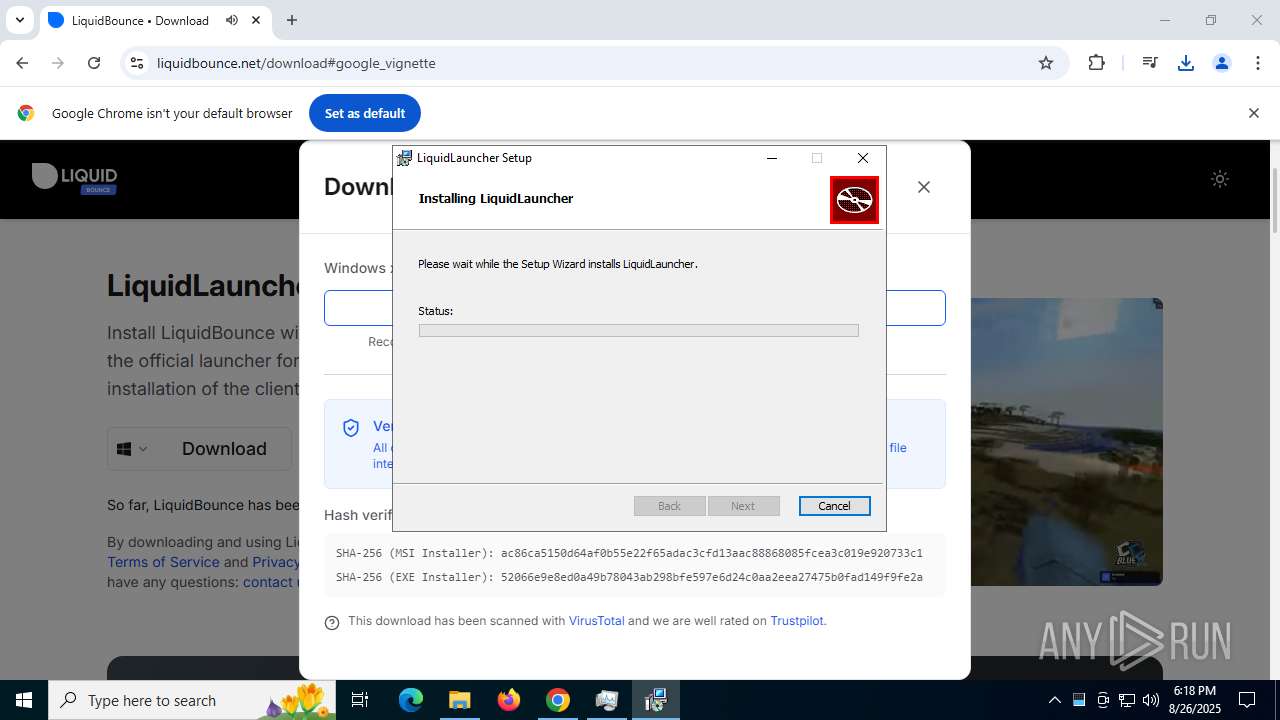Image resolution: width=1280 pixels, height=720 pixels.
Task: Open the Trustpilot link
Action: [797, 621]
